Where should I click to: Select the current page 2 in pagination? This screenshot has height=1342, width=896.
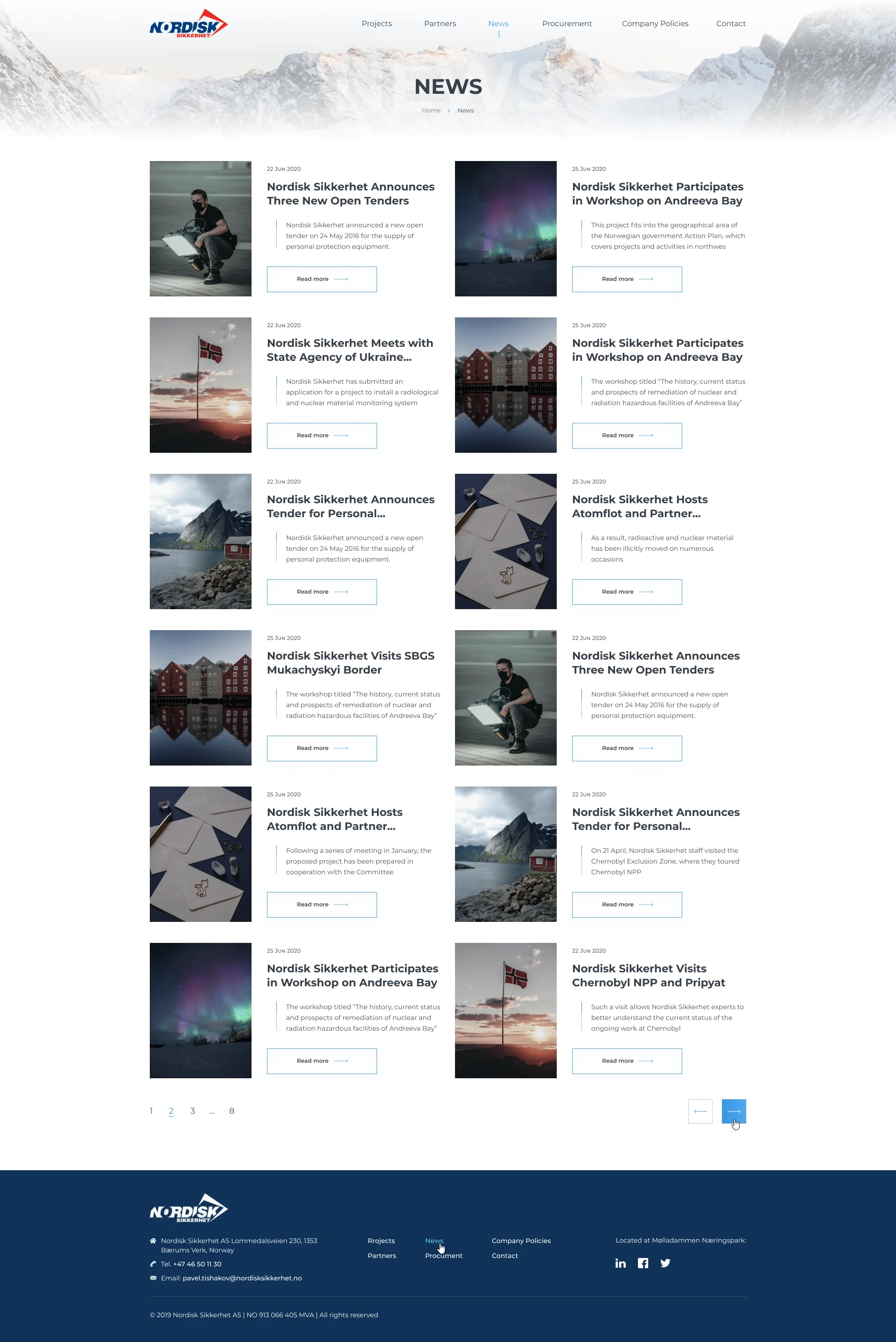pos(171,1110)
